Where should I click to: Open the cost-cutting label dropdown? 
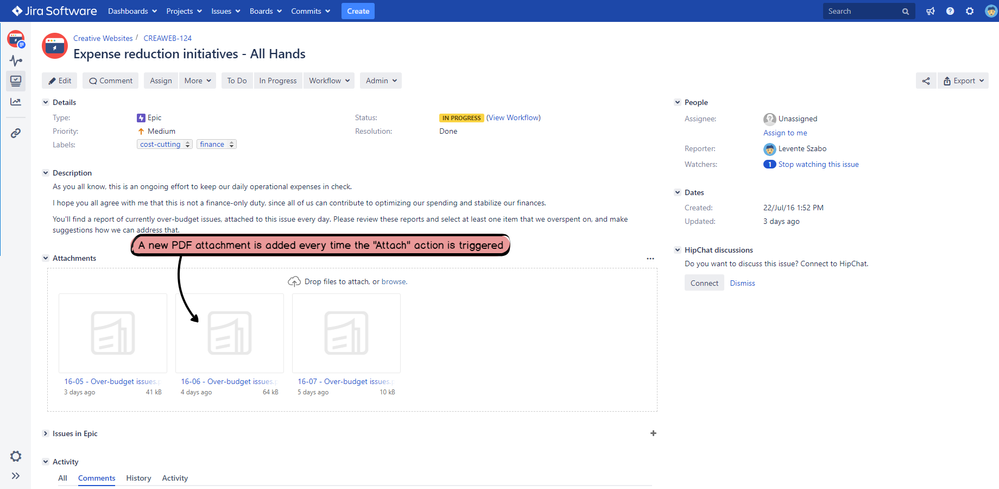point(187,145)
